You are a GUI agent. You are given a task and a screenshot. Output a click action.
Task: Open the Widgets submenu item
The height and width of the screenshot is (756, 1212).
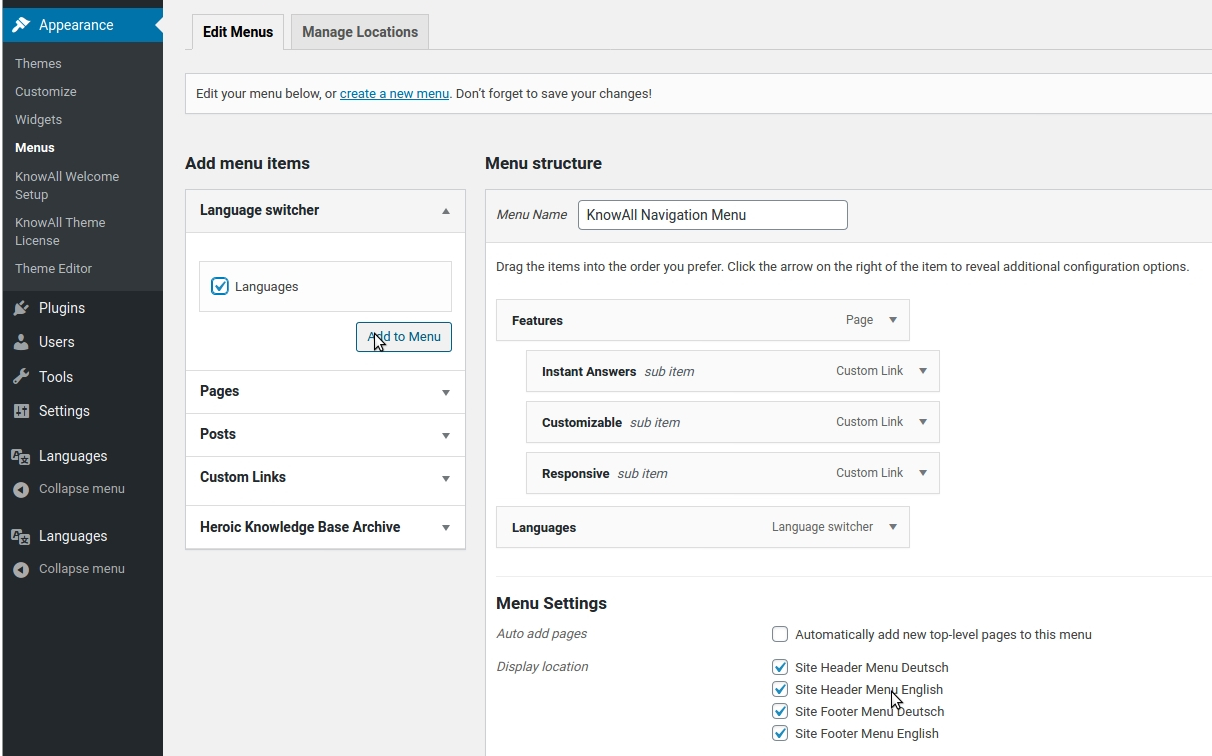coord(39,120)
